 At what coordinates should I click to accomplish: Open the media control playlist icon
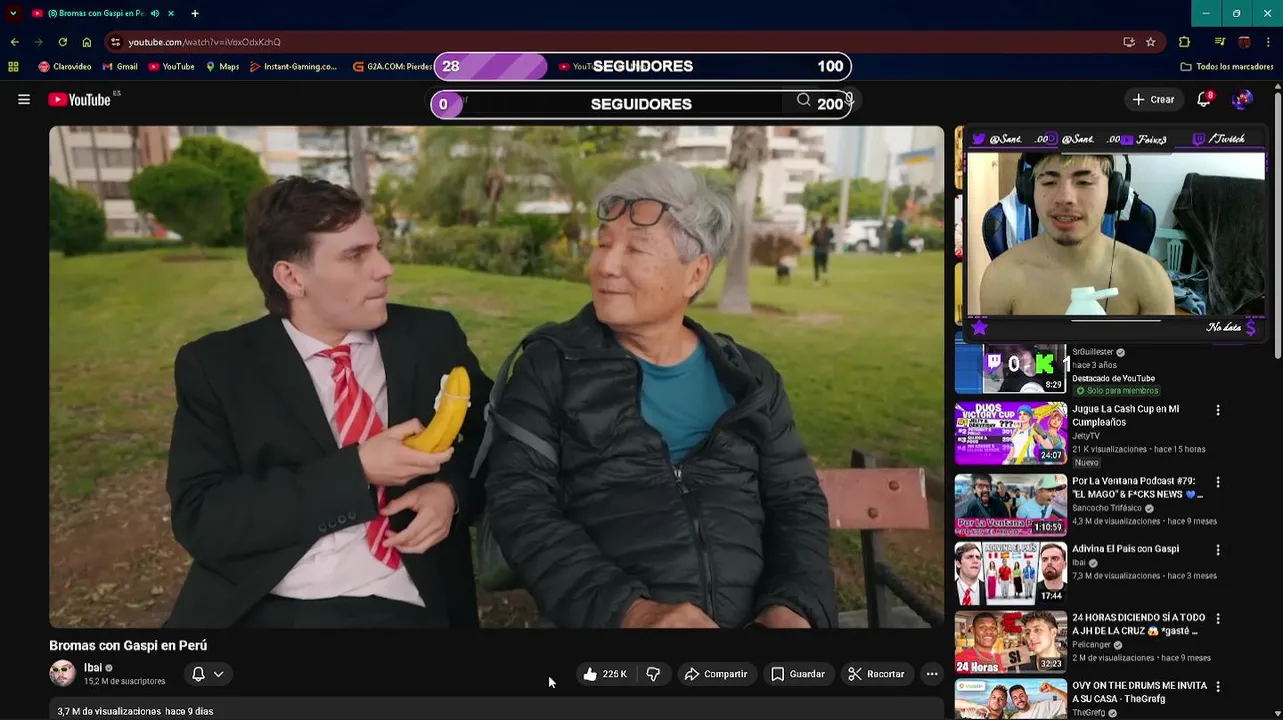[1220, 42]
